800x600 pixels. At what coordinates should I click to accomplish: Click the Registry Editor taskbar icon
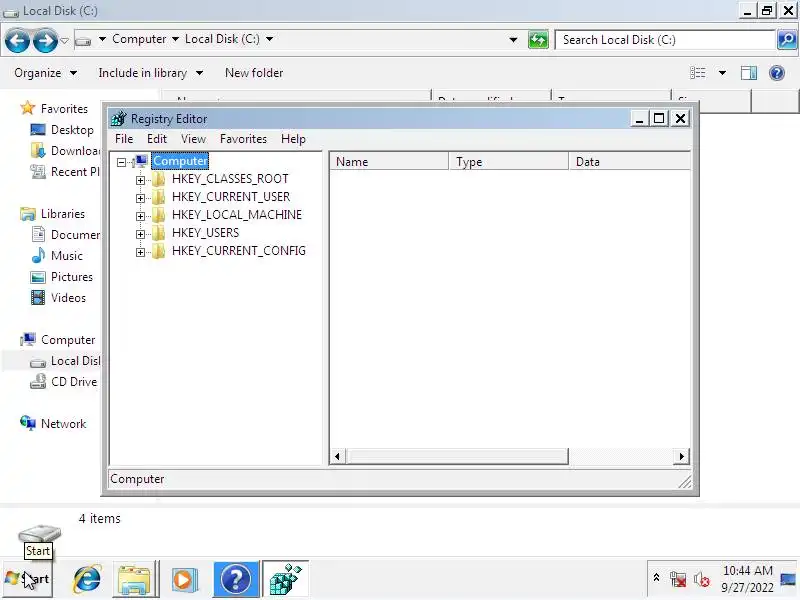(285, 579)
